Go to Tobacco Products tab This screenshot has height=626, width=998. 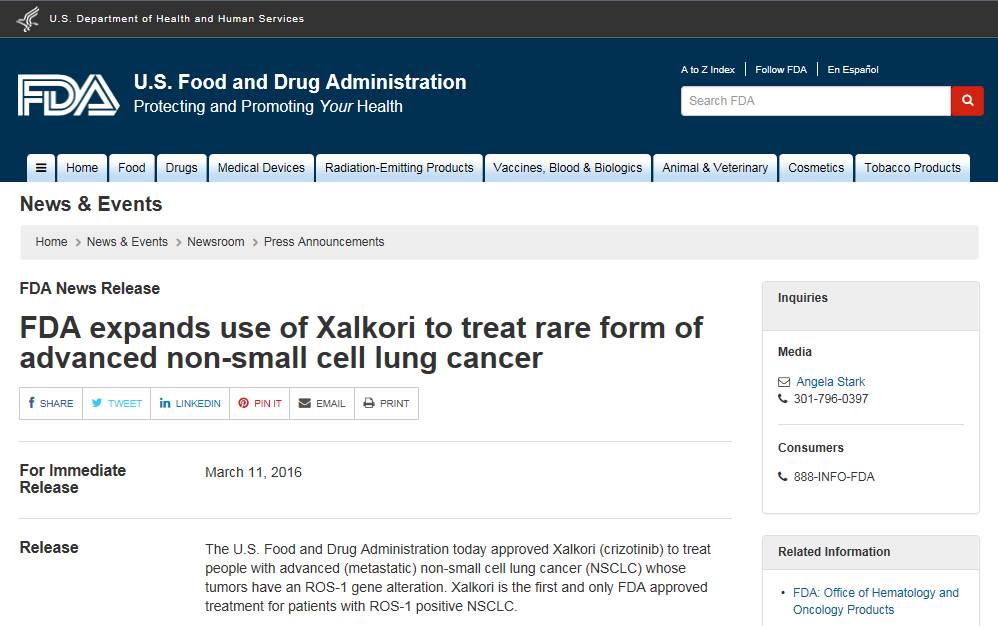912,168
